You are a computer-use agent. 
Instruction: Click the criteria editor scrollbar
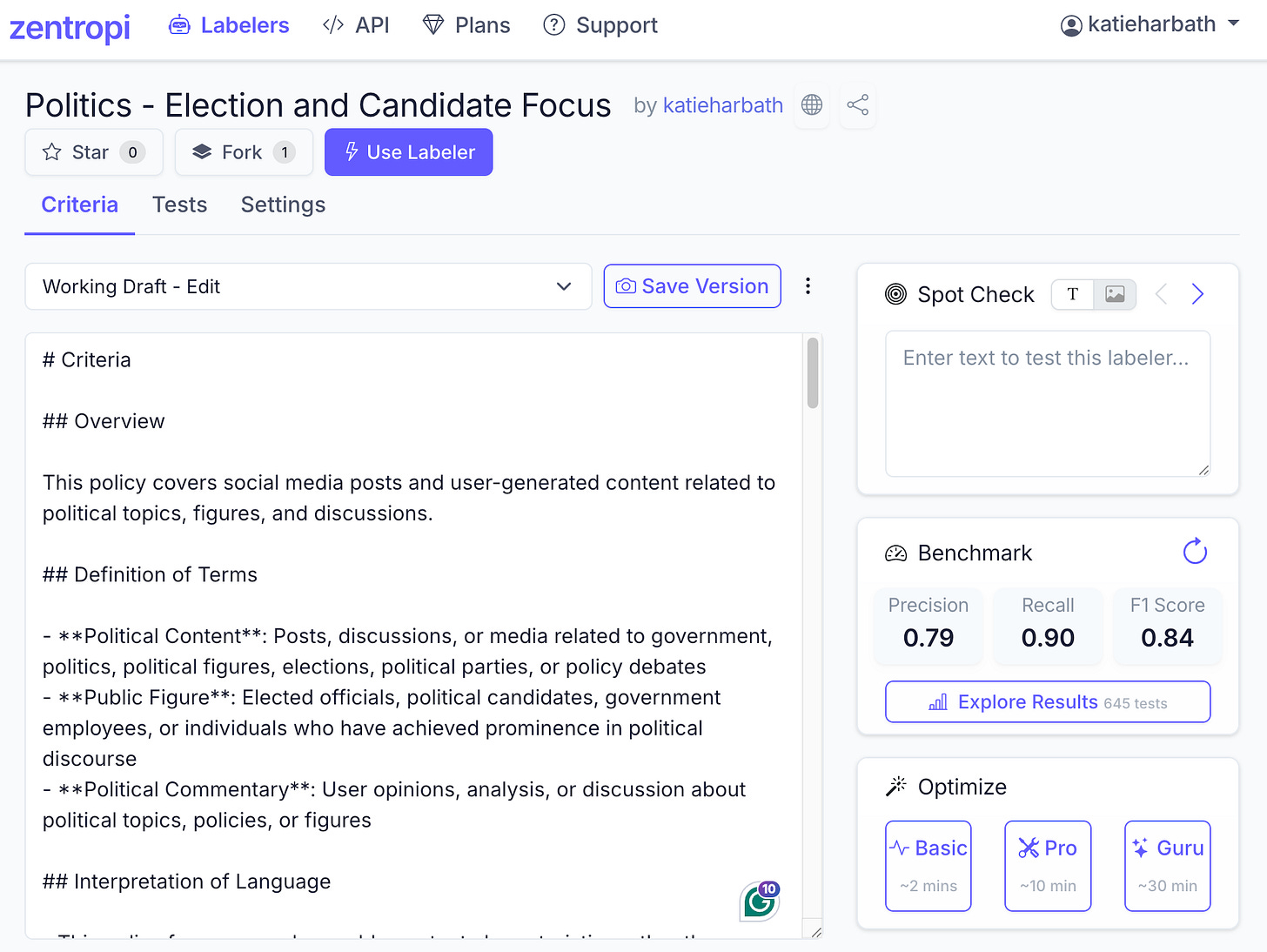point(813,373)
